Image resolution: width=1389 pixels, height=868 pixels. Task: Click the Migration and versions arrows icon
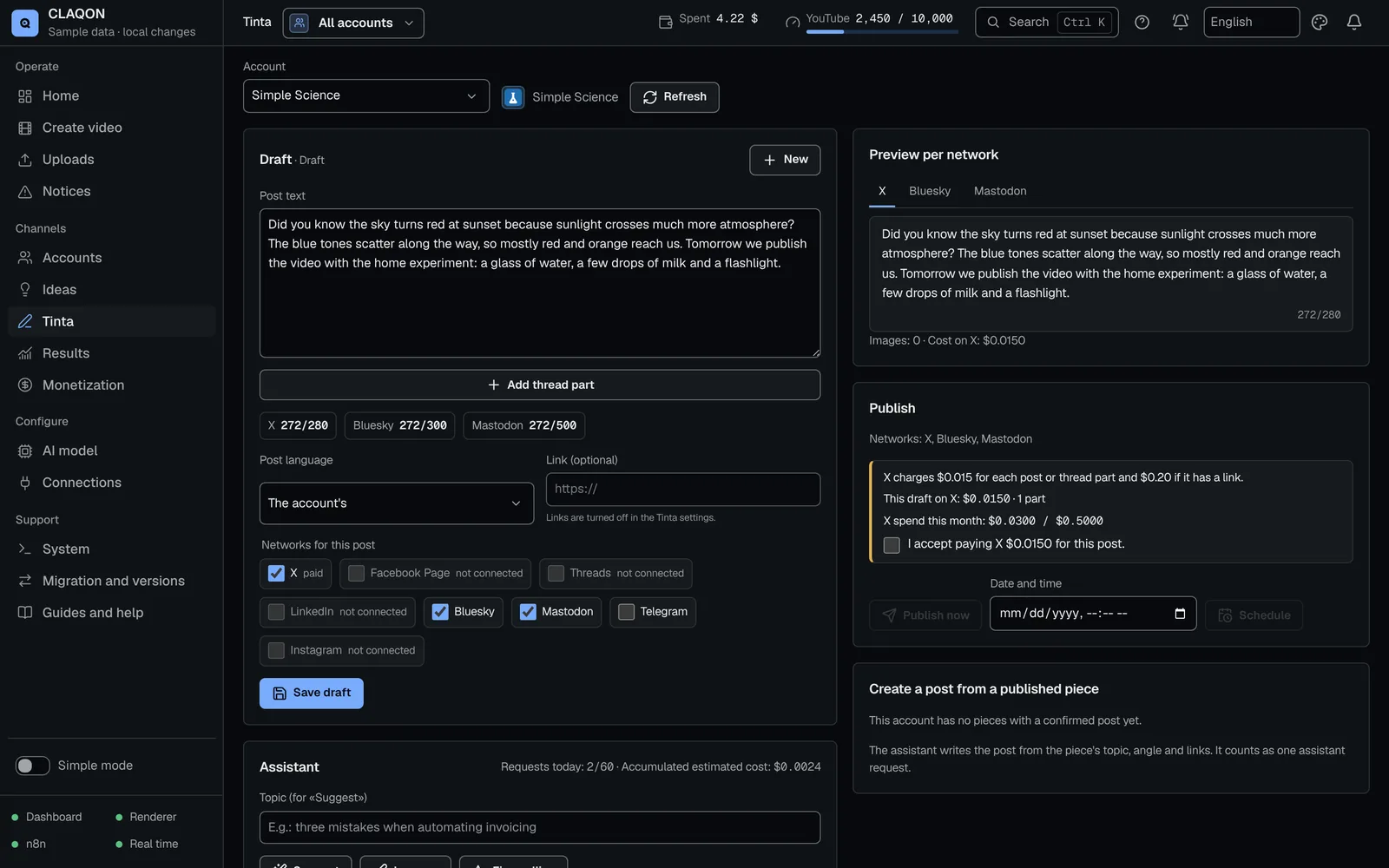coord(25,581)
